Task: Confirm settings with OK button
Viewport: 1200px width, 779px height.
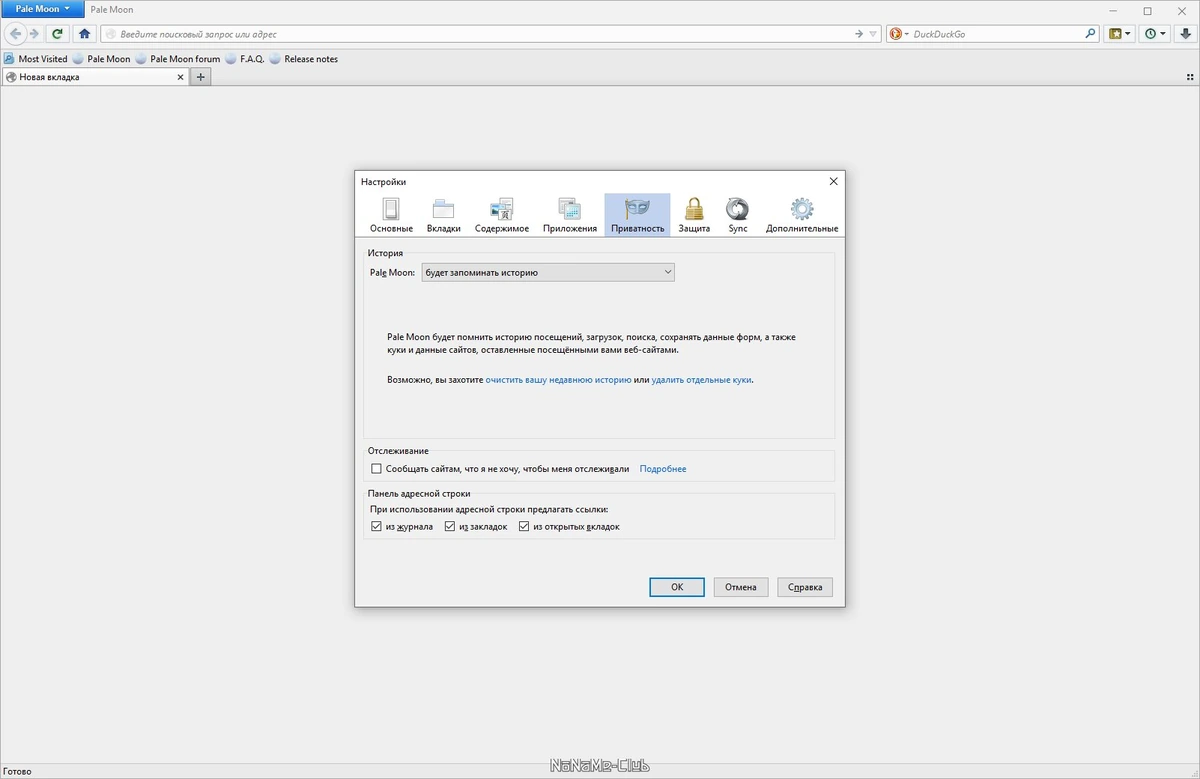Action: (677, 587)
